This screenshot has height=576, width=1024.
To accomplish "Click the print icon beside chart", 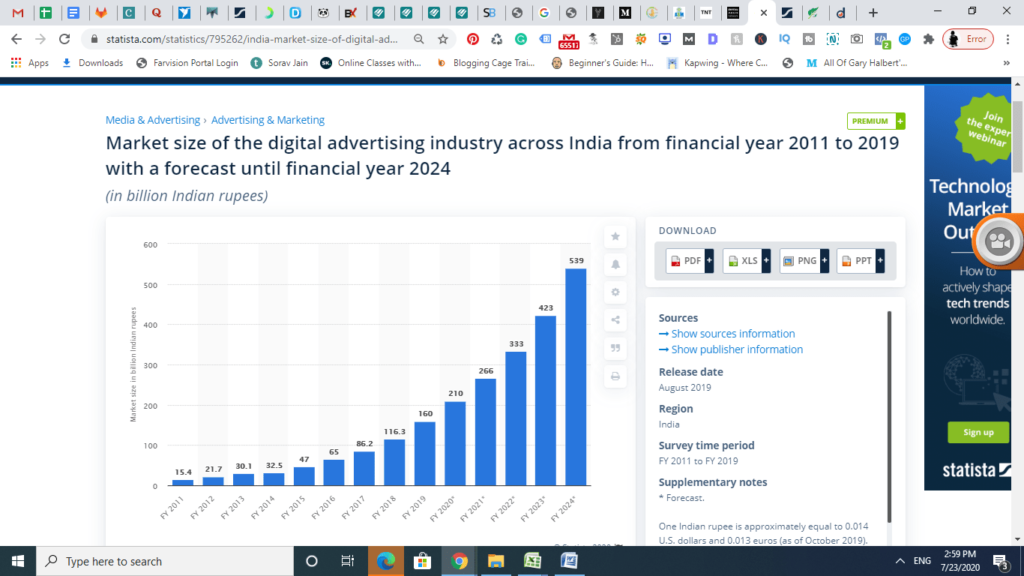I will (615, 376).
